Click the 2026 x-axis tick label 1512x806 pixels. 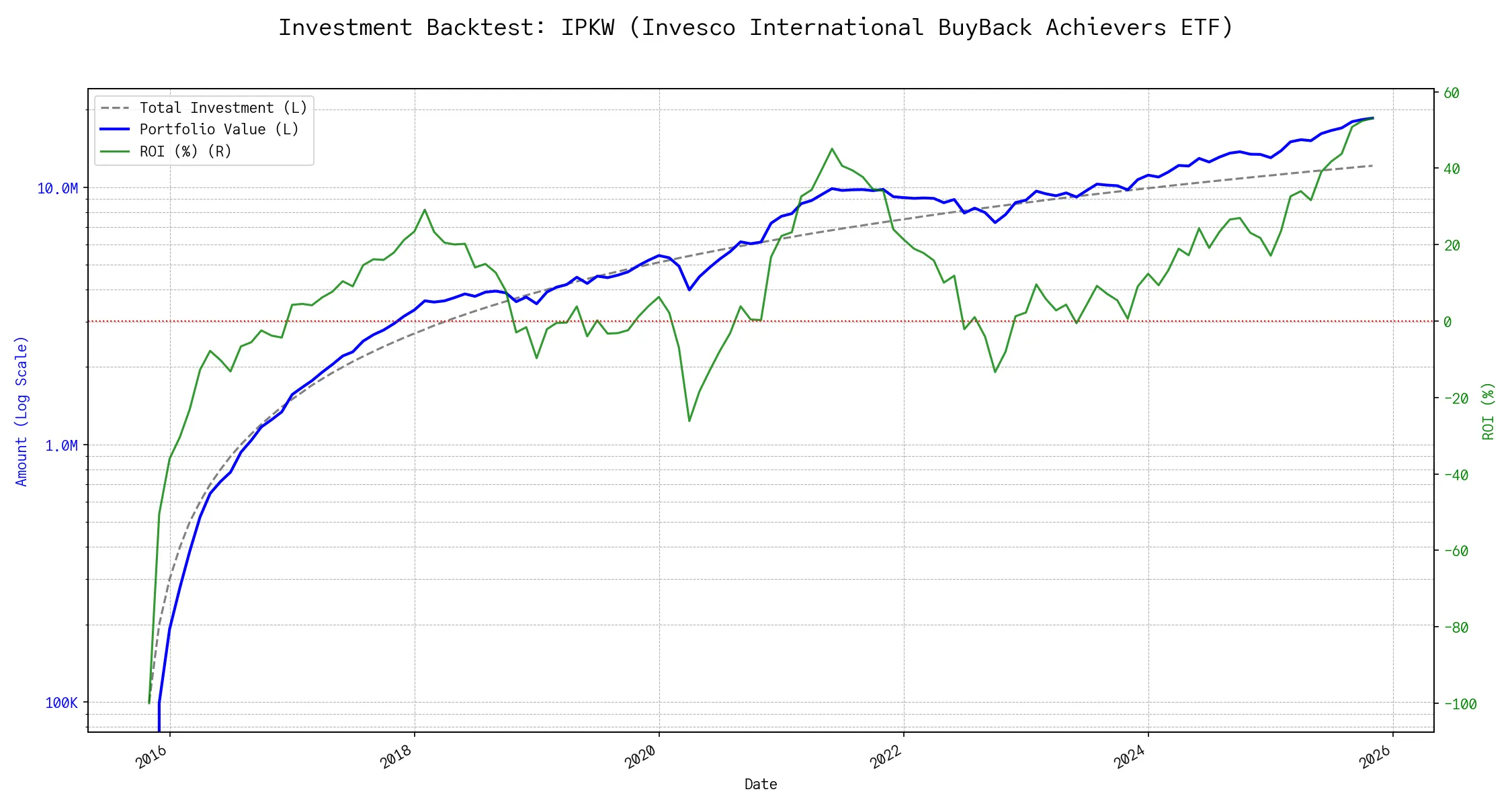(x=1375, y=758)
